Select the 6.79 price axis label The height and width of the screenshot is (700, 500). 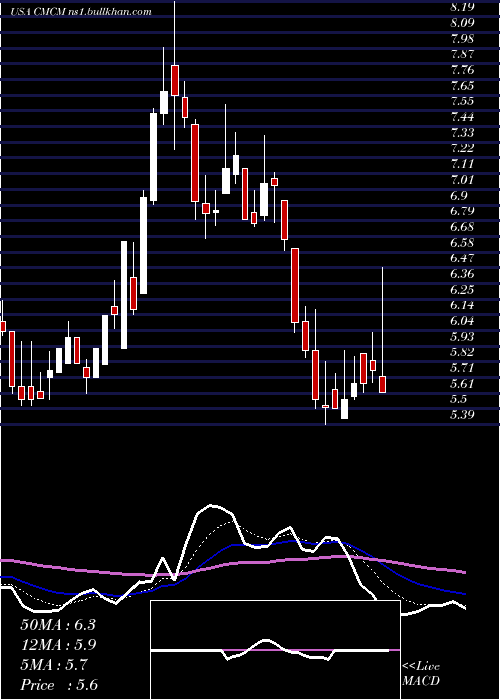462,211
